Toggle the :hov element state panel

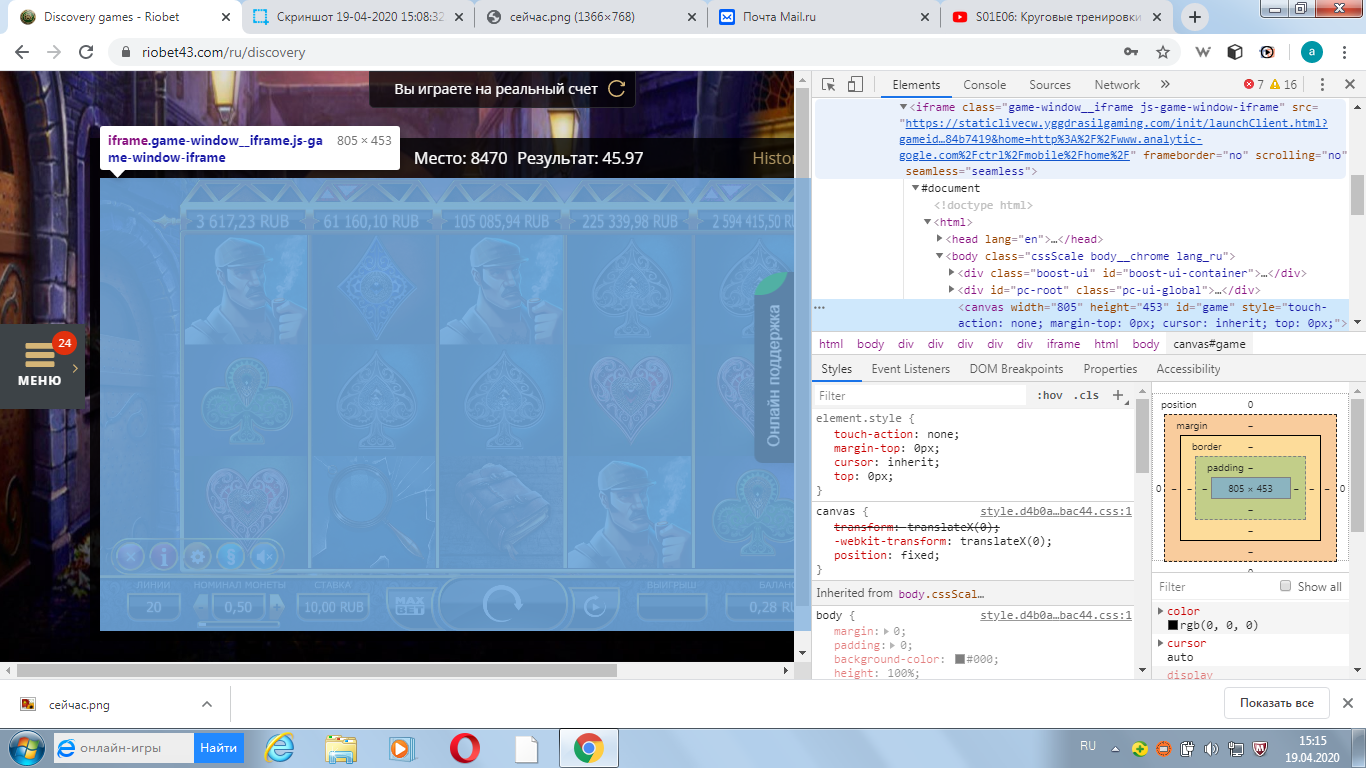(1050, 395)
